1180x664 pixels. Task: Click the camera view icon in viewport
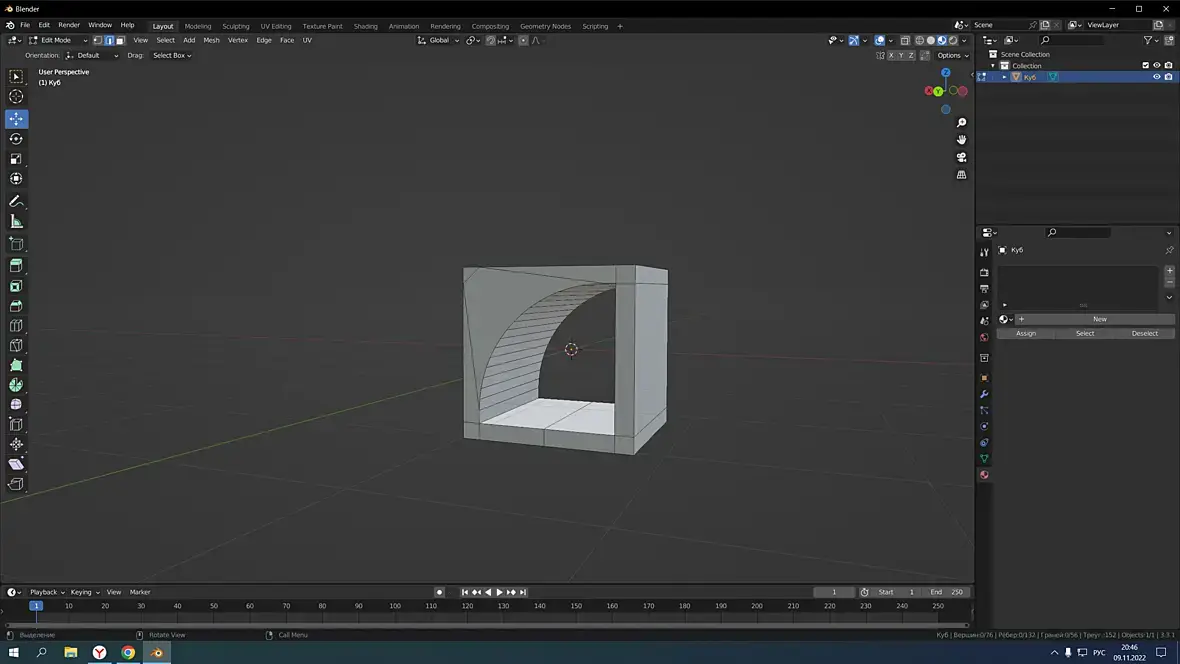coord(961,157)
